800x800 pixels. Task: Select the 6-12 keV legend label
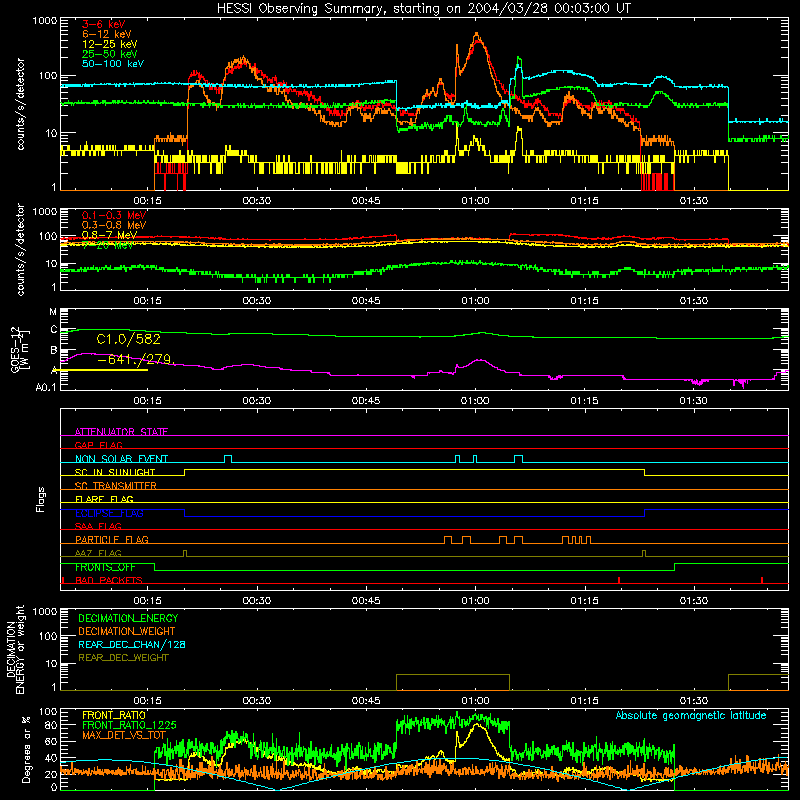tap(106, 34)
